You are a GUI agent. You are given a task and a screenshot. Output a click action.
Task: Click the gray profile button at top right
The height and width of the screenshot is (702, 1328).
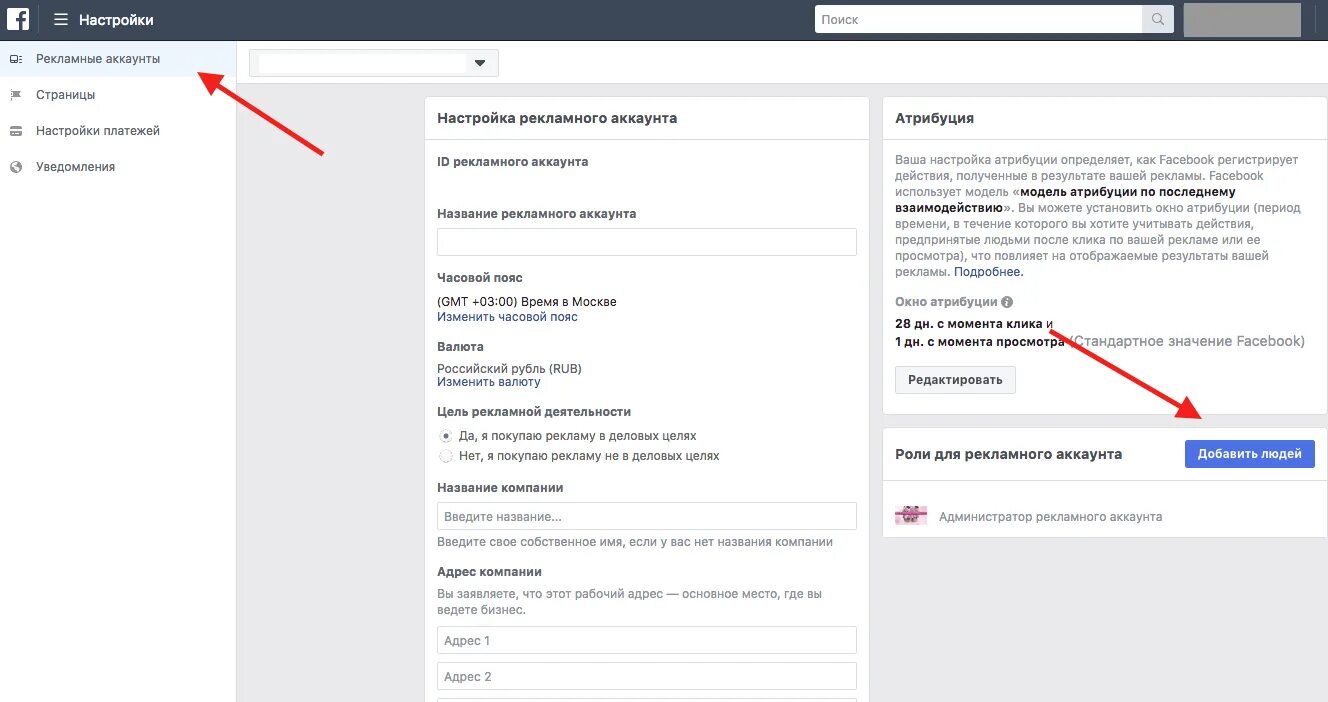click(x=1242, y=19)
